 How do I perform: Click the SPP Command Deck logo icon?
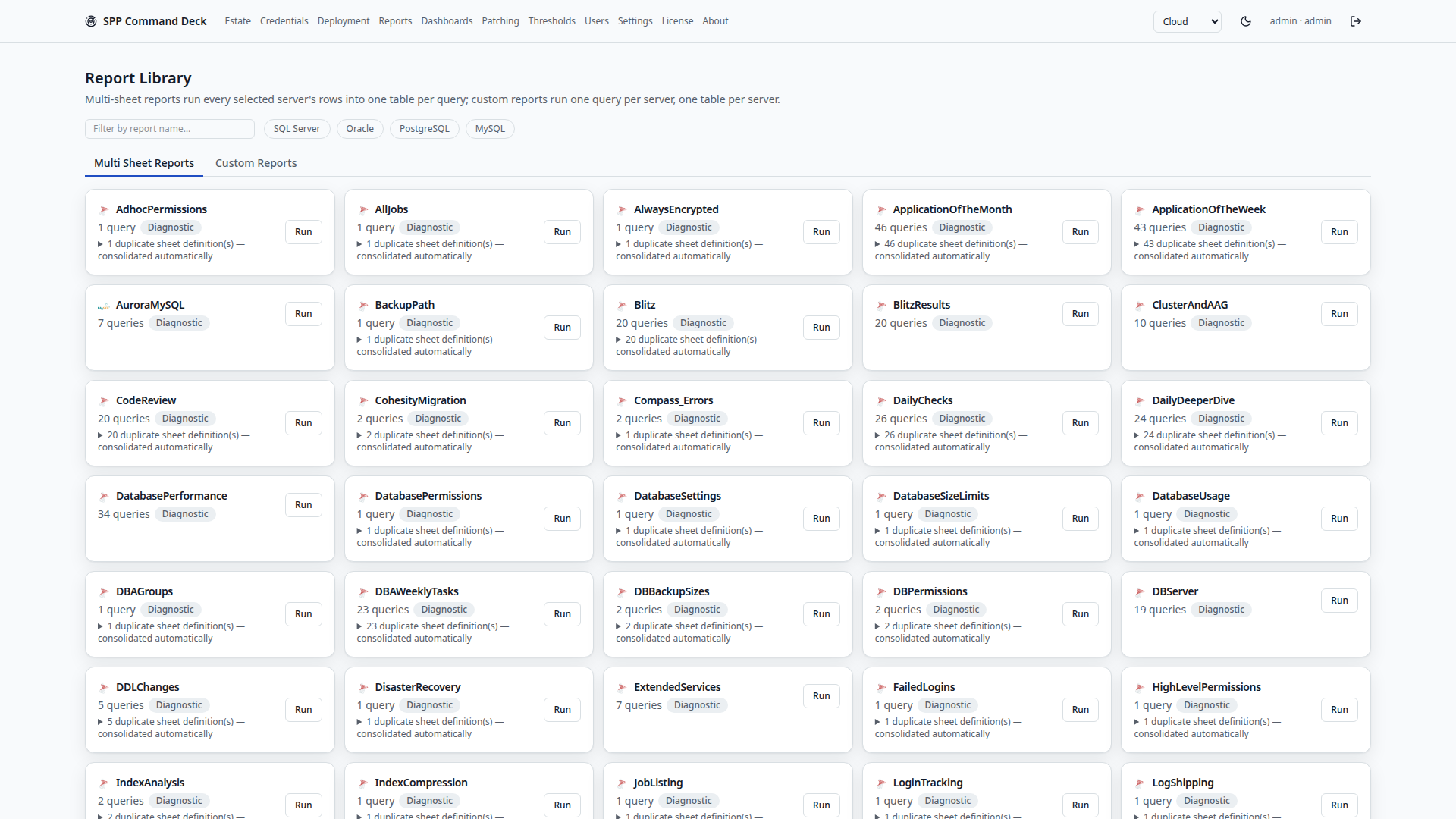click(x=91, y=21)
